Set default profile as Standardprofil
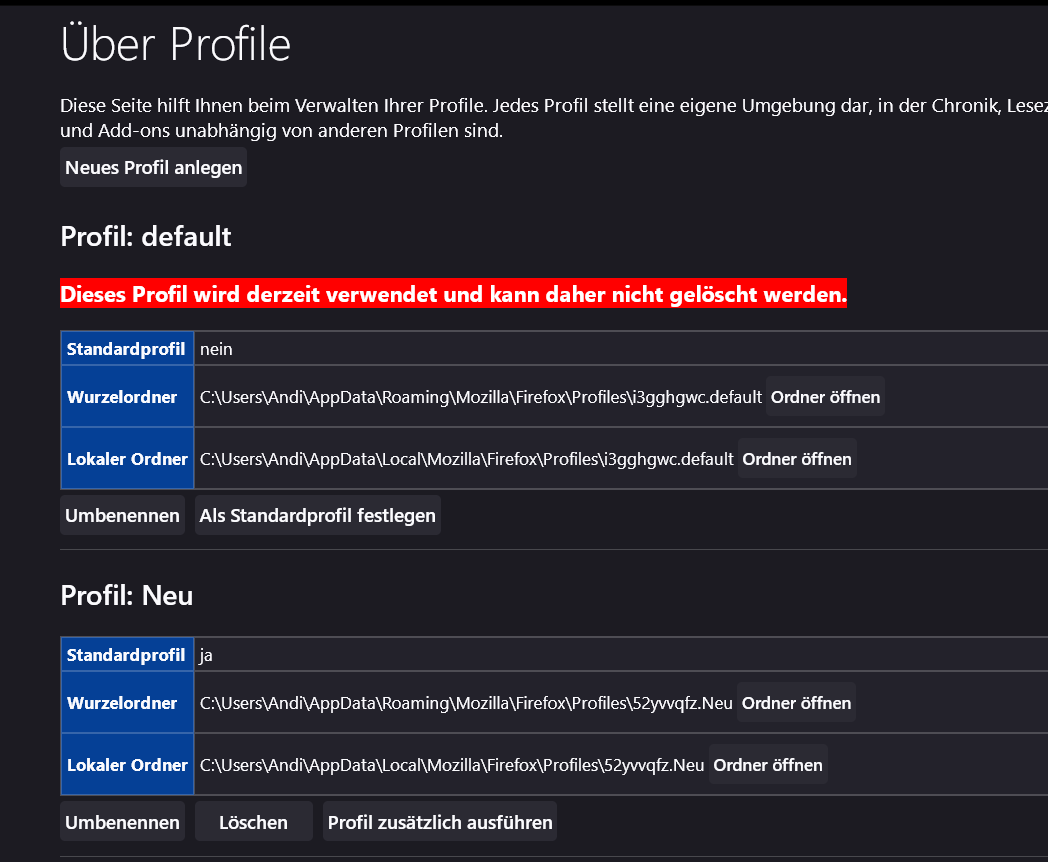Image resolution: width=1048 pixels, height=862 pixels. point(317,515)
